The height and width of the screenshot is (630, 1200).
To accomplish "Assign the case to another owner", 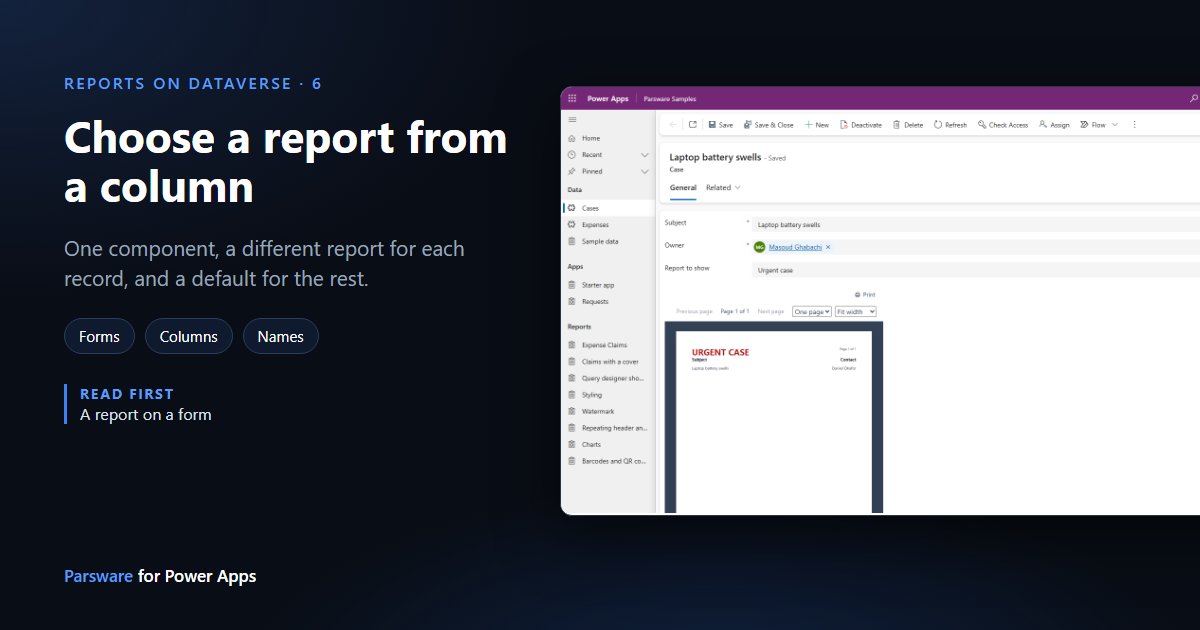I will click(x=1054, y=125).
